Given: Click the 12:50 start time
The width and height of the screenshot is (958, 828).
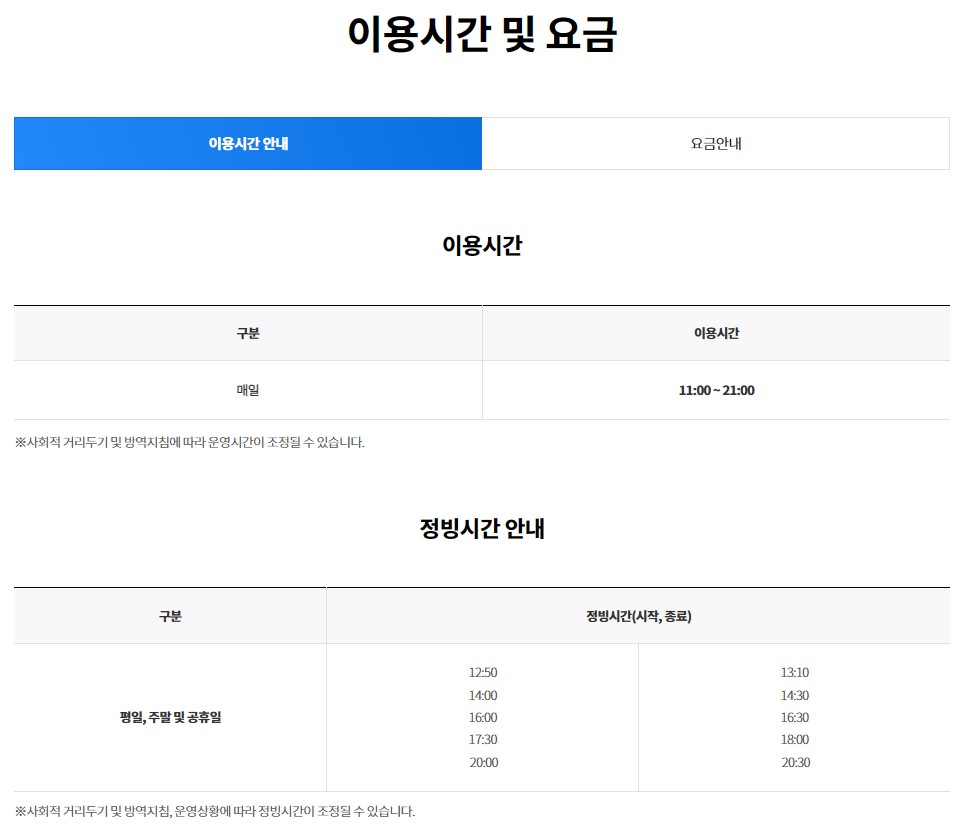Looking at the screenshot, I should tap(483, 672).
